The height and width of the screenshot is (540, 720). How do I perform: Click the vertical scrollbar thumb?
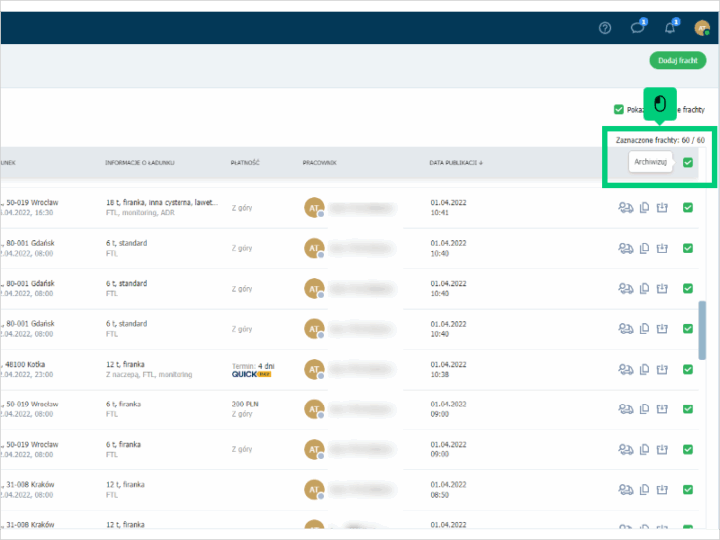pos(702,330)
